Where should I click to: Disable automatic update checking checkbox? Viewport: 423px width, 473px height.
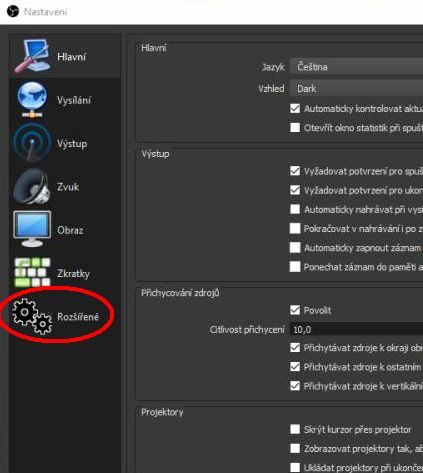[x=295, y=108]
